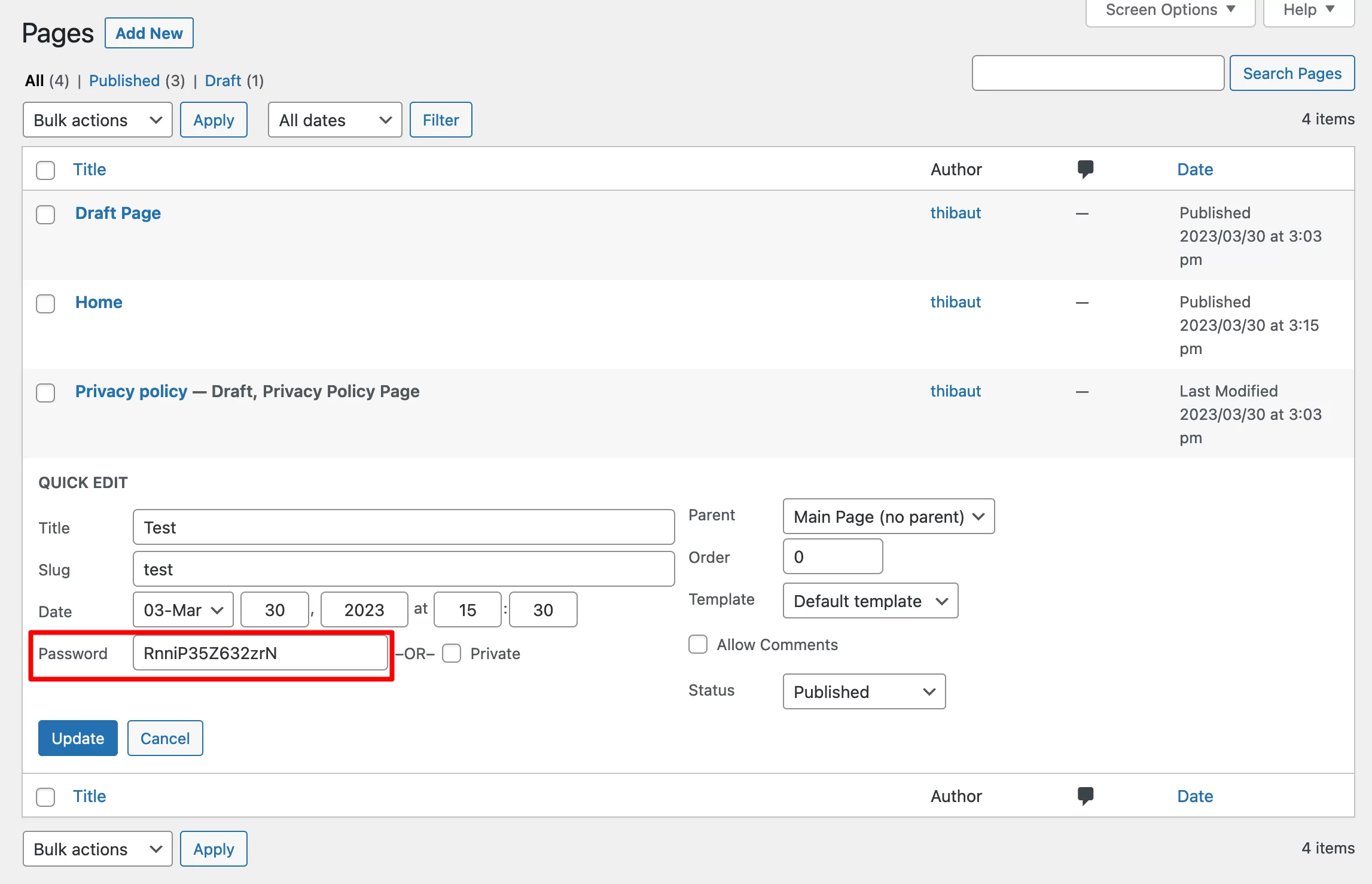Screen dimensions: 1372x884
Task: Focus the Slug field
Action: 404,569
